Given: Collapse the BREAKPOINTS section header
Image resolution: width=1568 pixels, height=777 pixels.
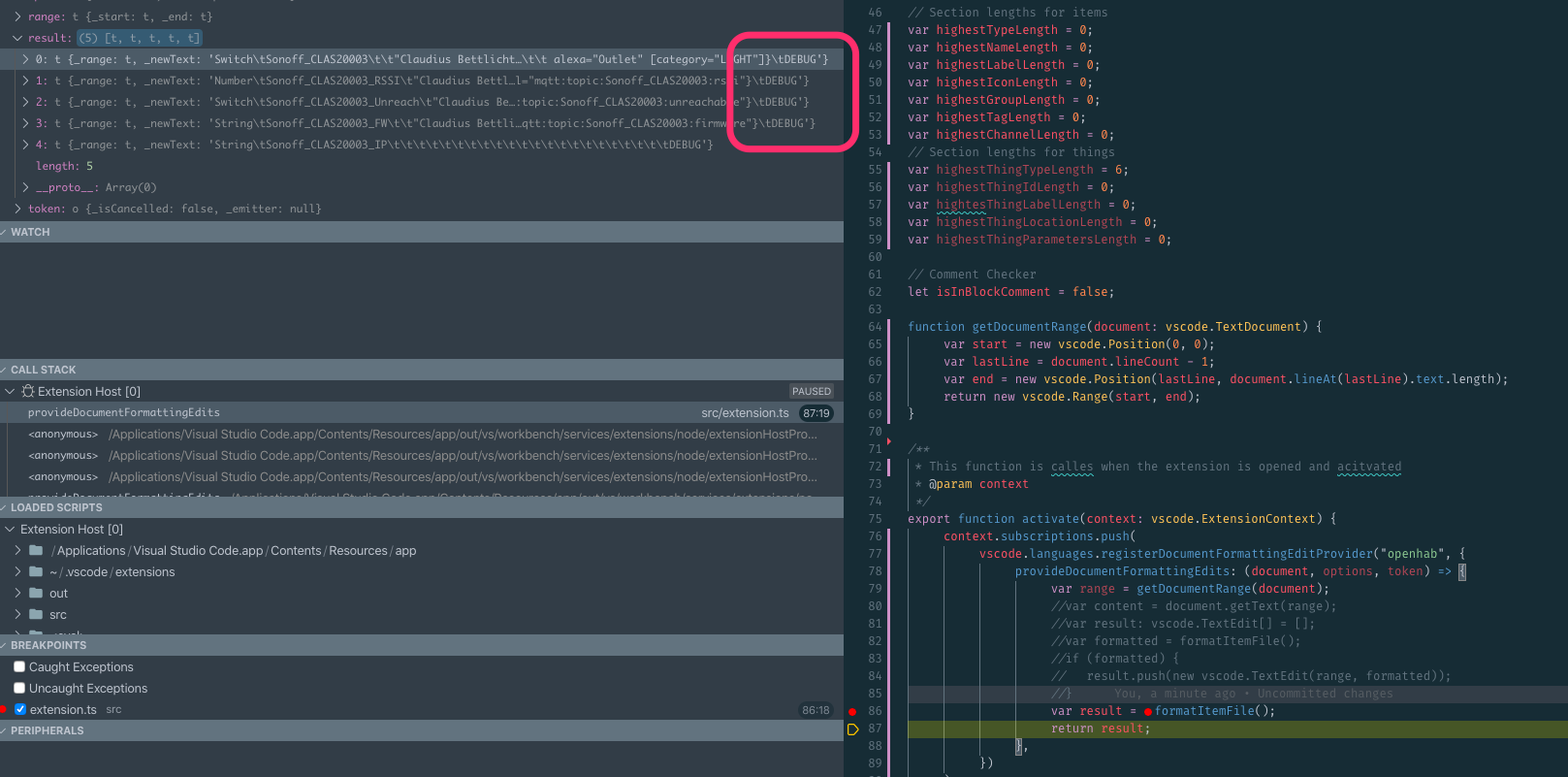Looking at the screenshot, I should pos(422,645).
